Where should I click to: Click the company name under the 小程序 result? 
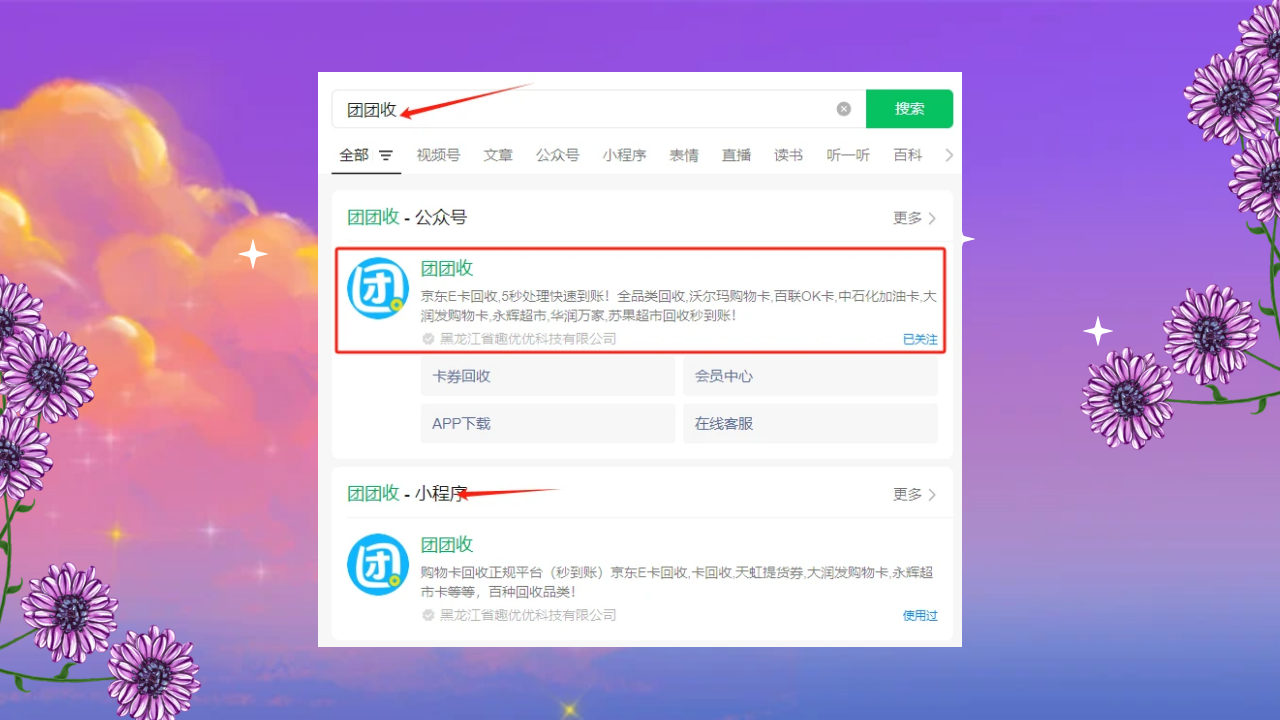(528, 615)
